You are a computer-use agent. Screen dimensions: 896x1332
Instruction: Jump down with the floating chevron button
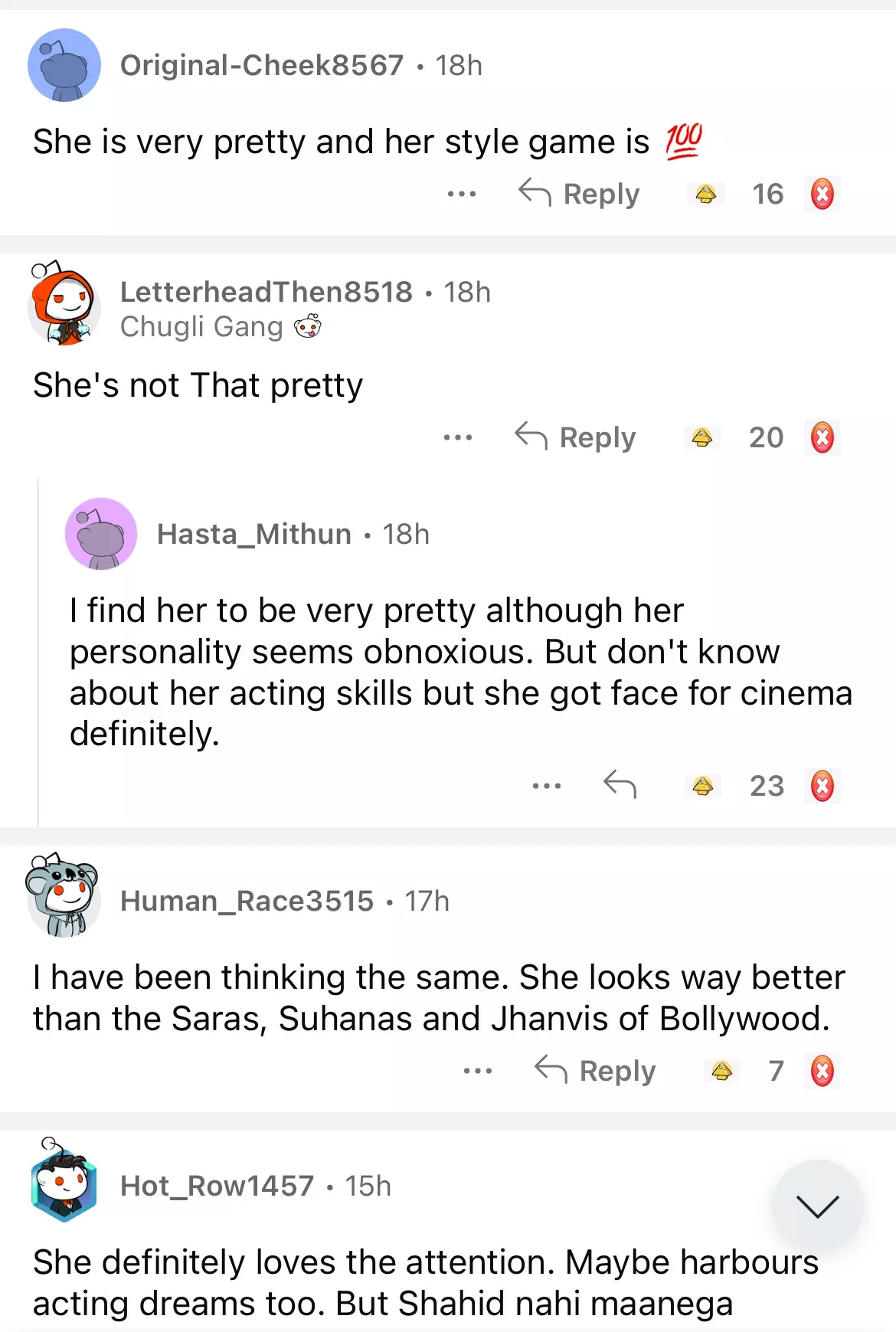tap(817, 1206)
